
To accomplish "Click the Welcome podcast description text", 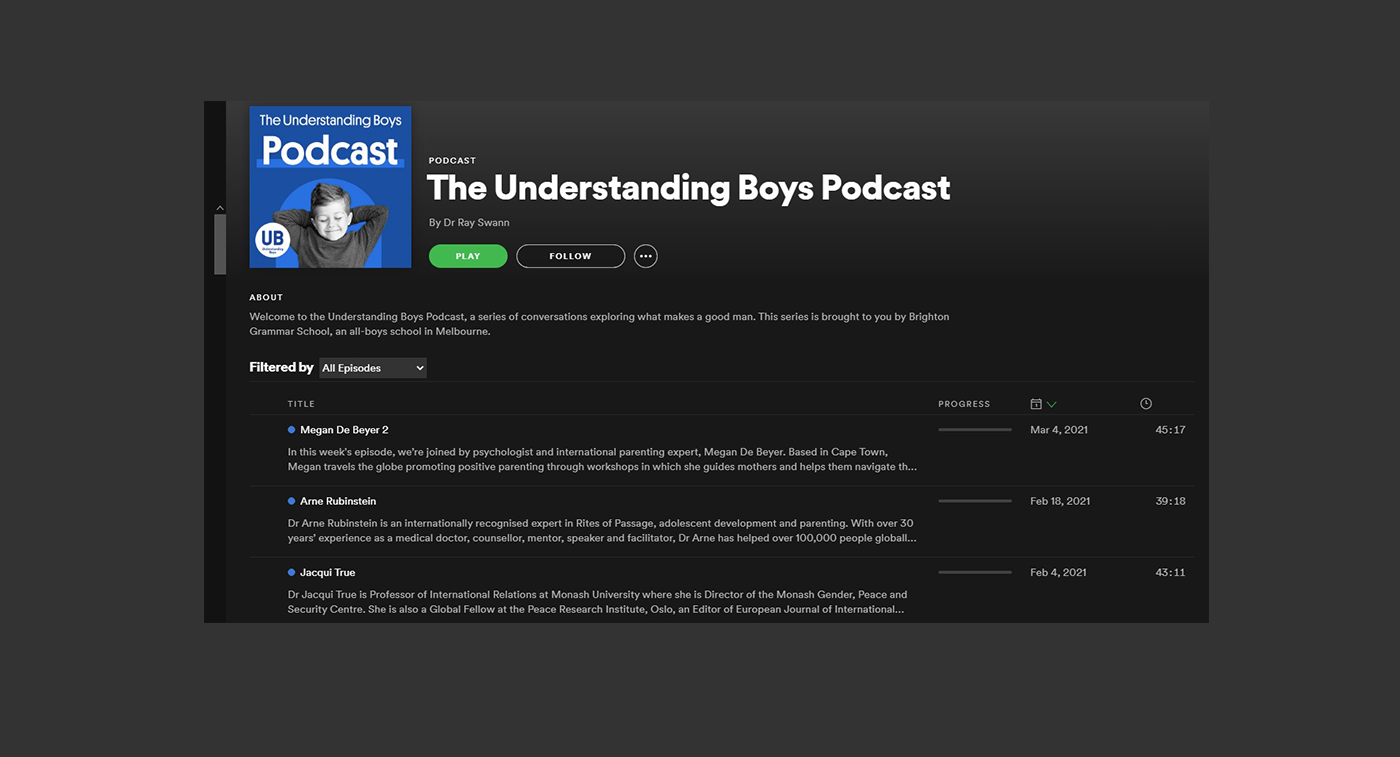I will 599,324.
